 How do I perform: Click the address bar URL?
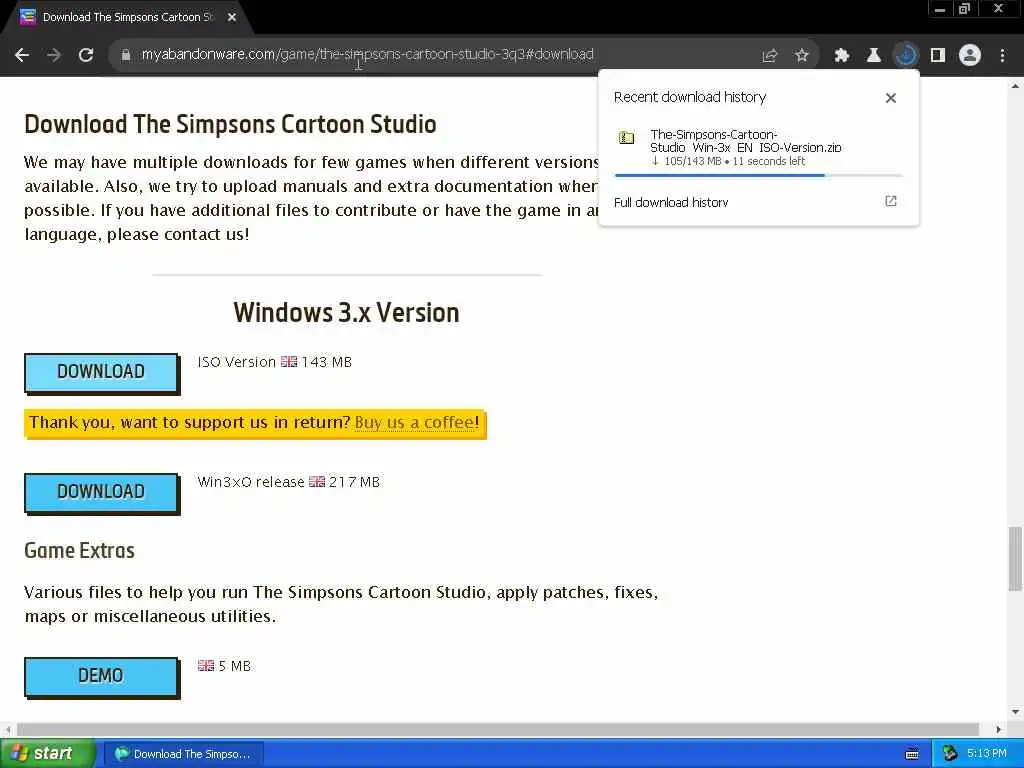click(x=367, y=55)
